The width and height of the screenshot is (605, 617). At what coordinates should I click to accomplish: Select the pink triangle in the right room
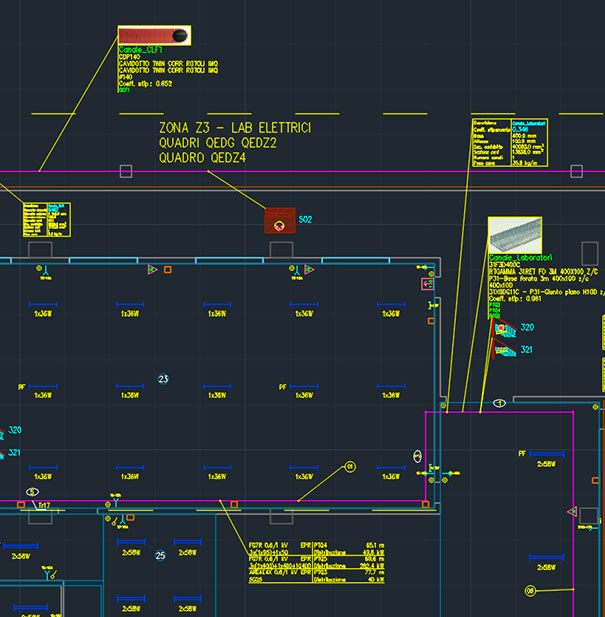pos(572,512)
